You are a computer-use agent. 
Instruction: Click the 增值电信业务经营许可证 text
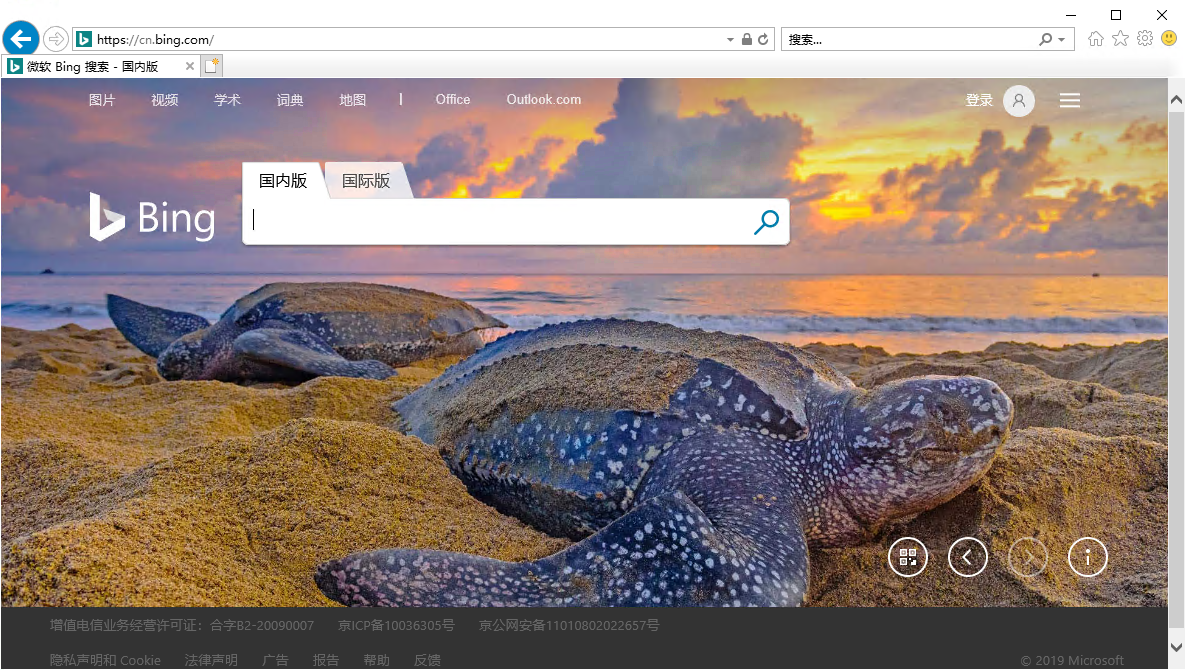(182, 625)
